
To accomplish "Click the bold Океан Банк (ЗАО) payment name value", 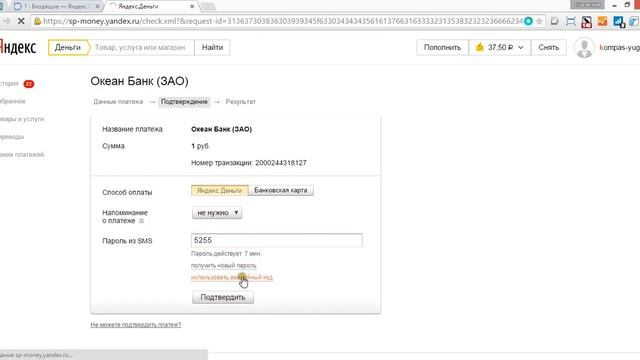I will (x=222, y=129).
